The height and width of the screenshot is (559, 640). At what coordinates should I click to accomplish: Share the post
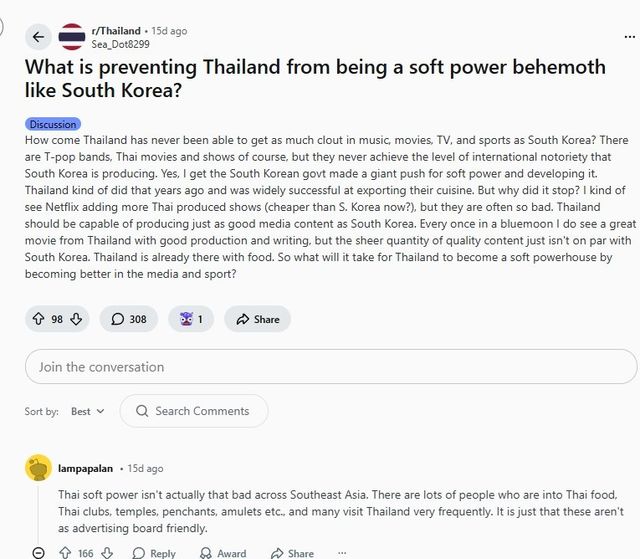(x=257, y=319)
